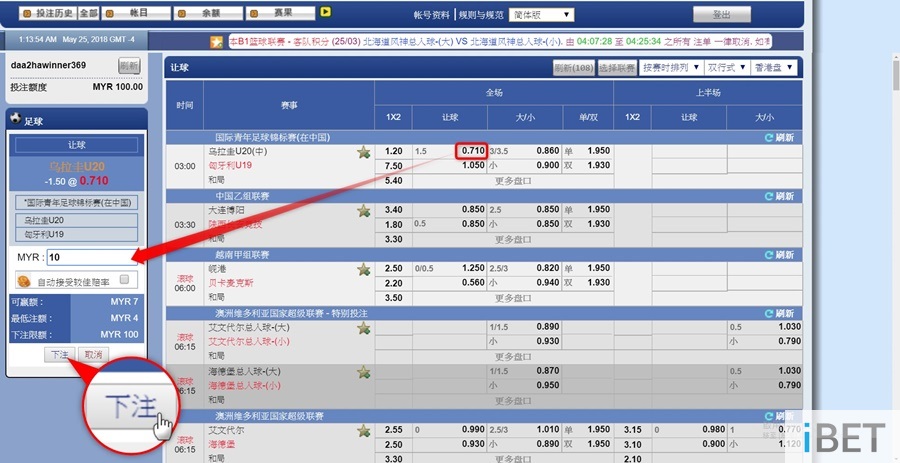This screenshot has height=463, width=900.
Task: Select handicap odds 0.990 for 艾文代尔
Action: (473, 430)
